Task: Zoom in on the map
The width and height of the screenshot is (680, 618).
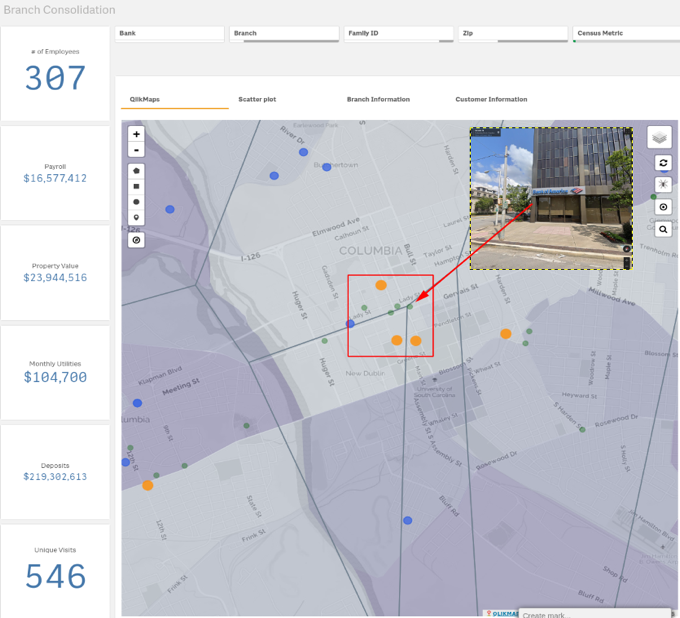Action: click(136, 134)
